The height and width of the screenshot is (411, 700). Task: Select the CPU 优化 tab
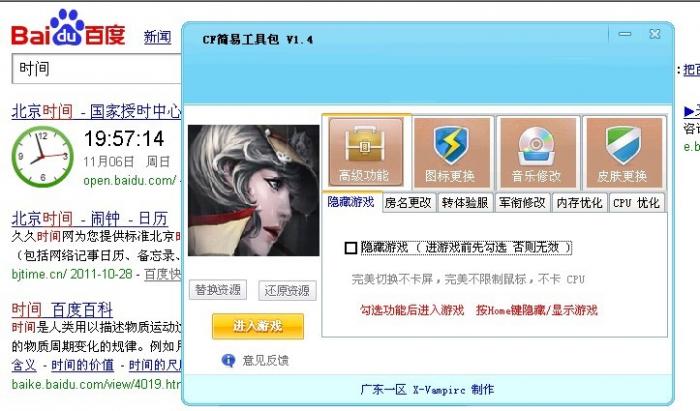(637, 203)
